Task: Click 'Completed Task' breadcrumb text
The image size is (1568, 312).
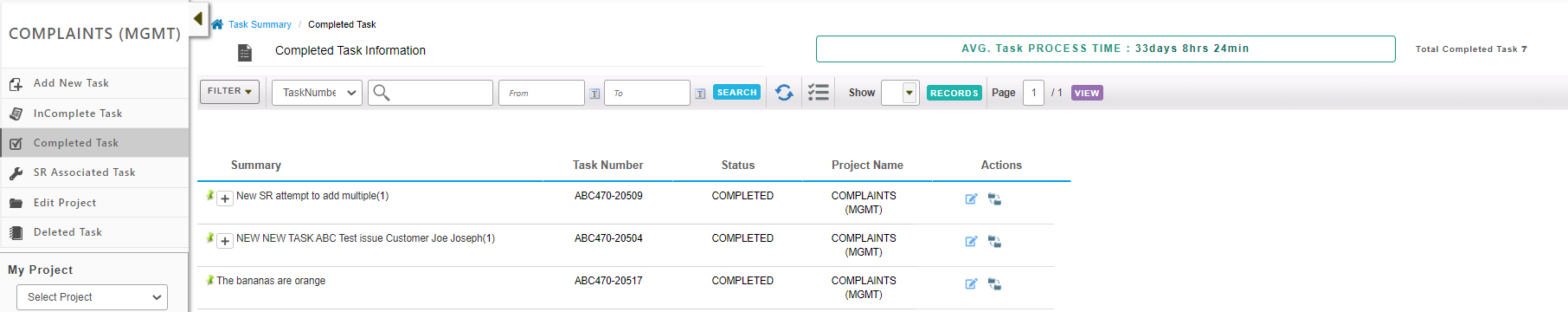Action: (342, 24)
